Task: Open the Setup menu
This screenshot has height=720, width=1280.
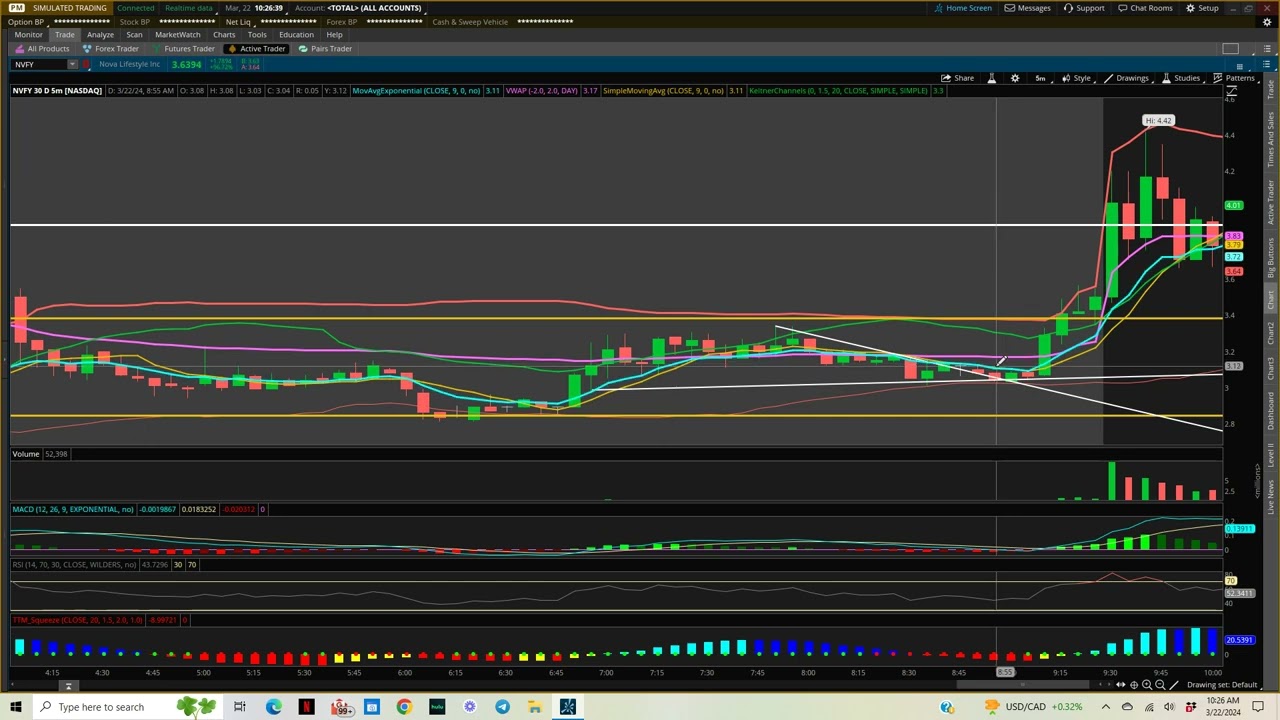Action: pos(1202,8)
